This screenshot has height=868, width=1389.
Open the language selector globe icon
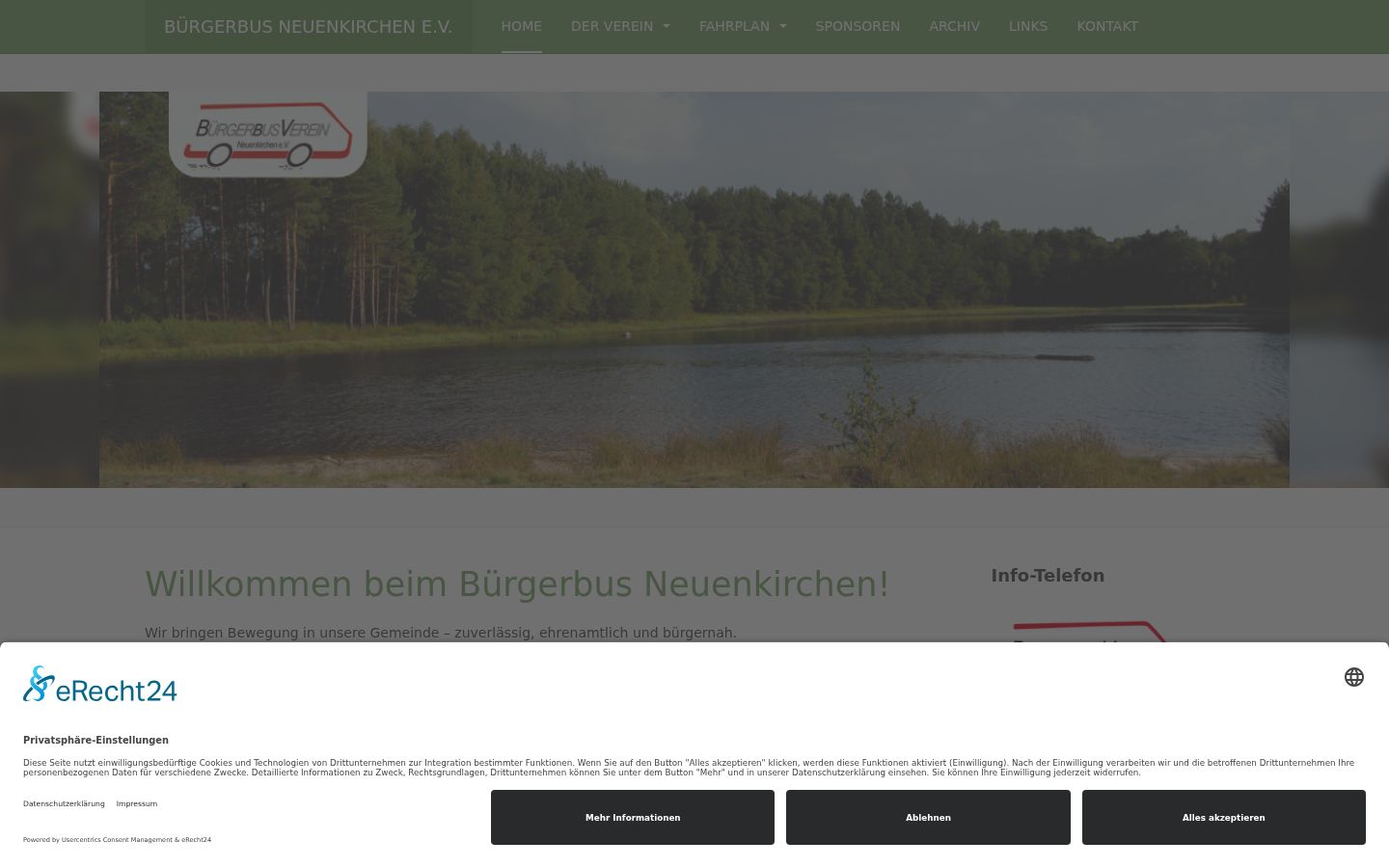[x=1354, y=677]
